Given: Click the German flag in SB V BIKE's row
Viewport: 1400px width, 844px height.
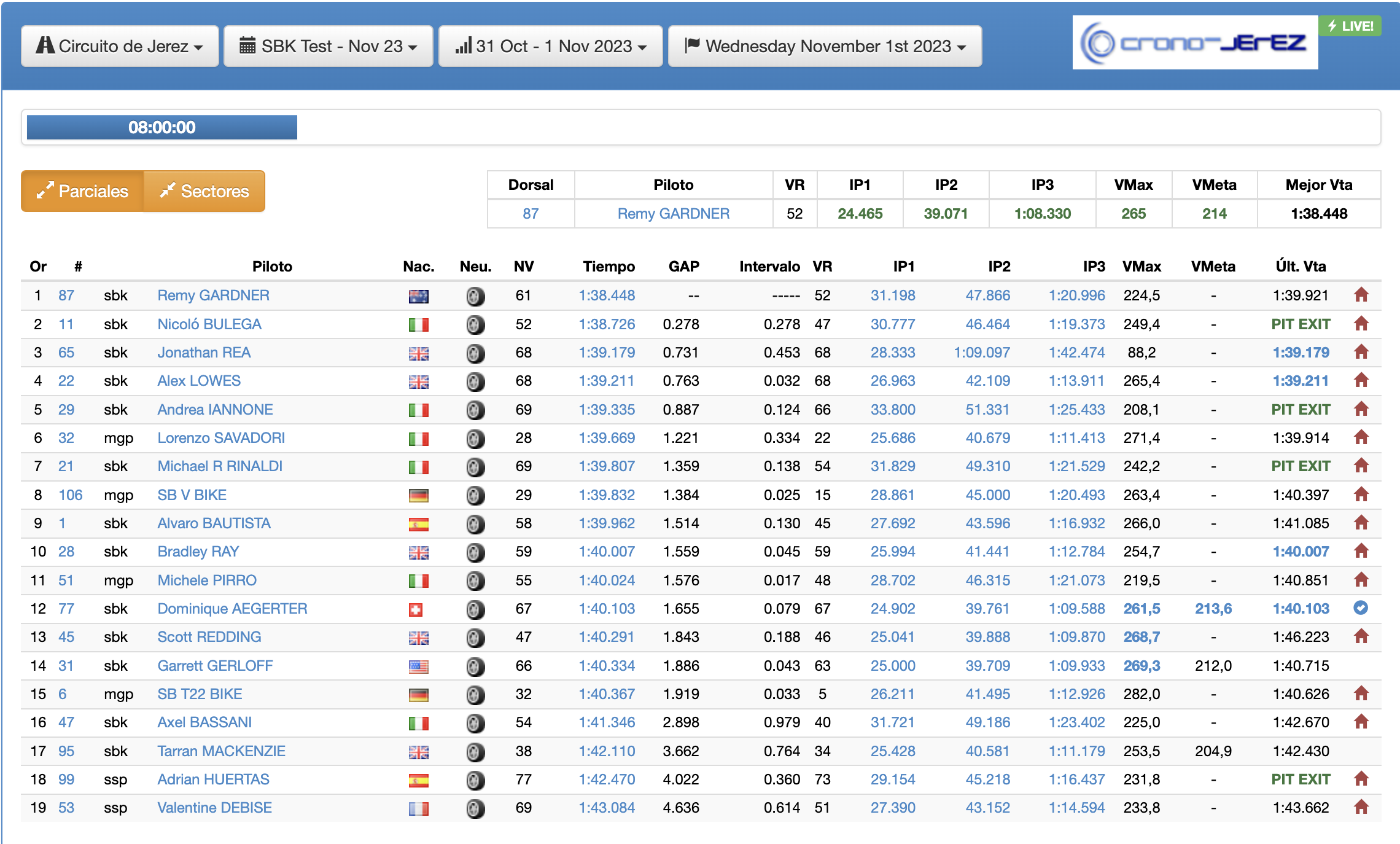Looking at the screenshot, I should click(419, 496).
